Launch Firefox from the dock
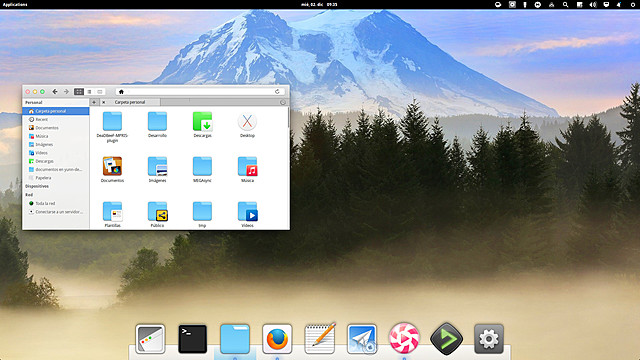 point(277,339)
